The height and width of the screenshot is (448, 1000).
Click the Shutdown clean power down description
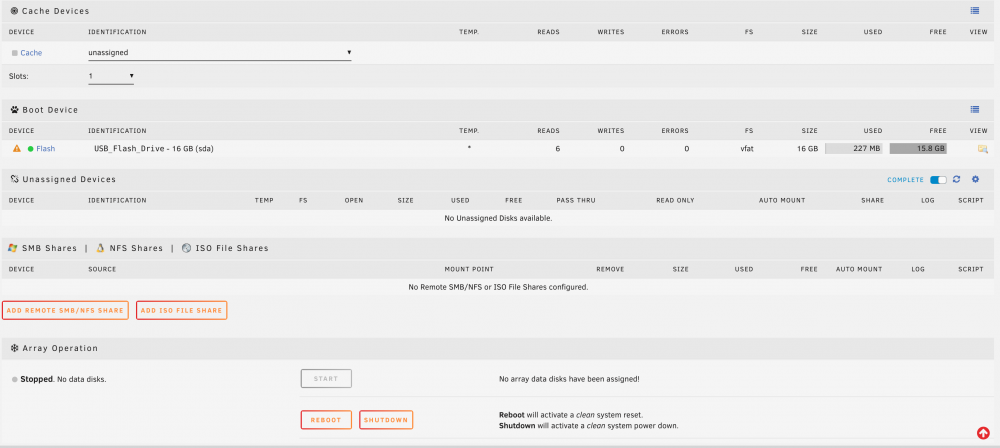588,426
